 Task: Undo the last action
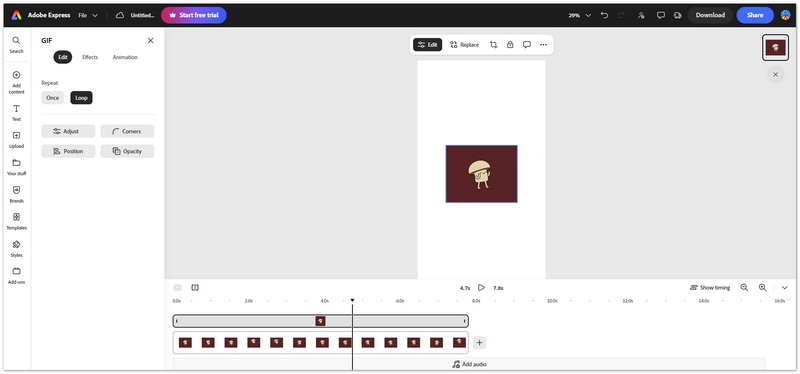[605, 15]
